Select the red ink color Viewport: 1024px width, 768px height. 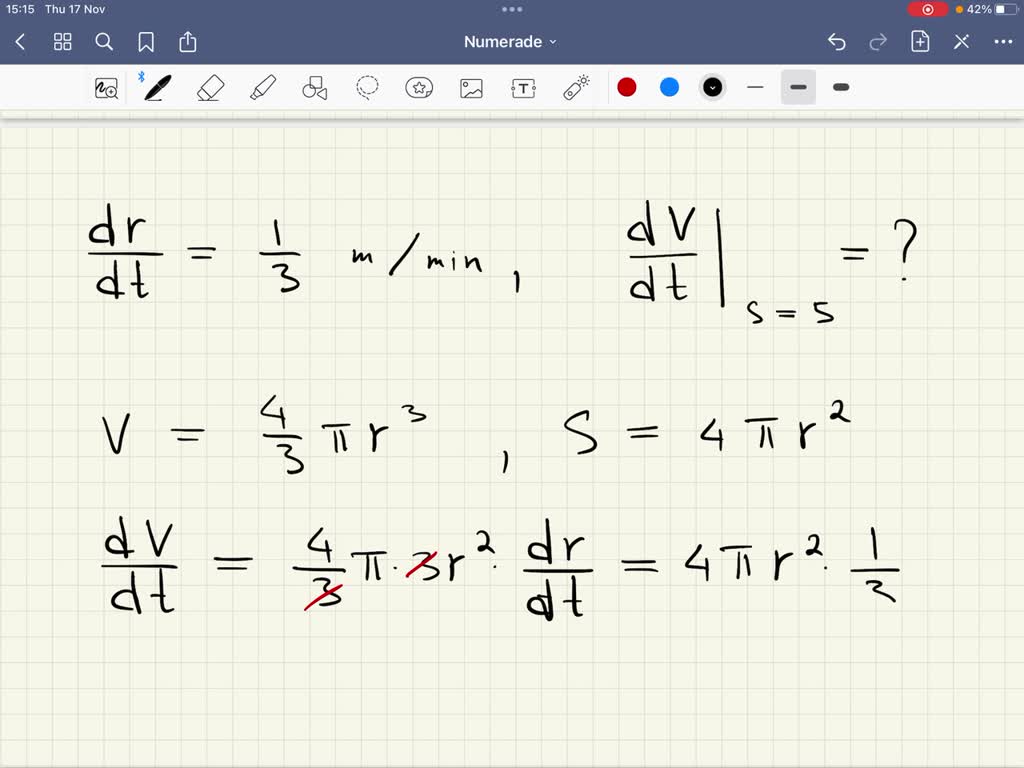click(x=627, y=87)
